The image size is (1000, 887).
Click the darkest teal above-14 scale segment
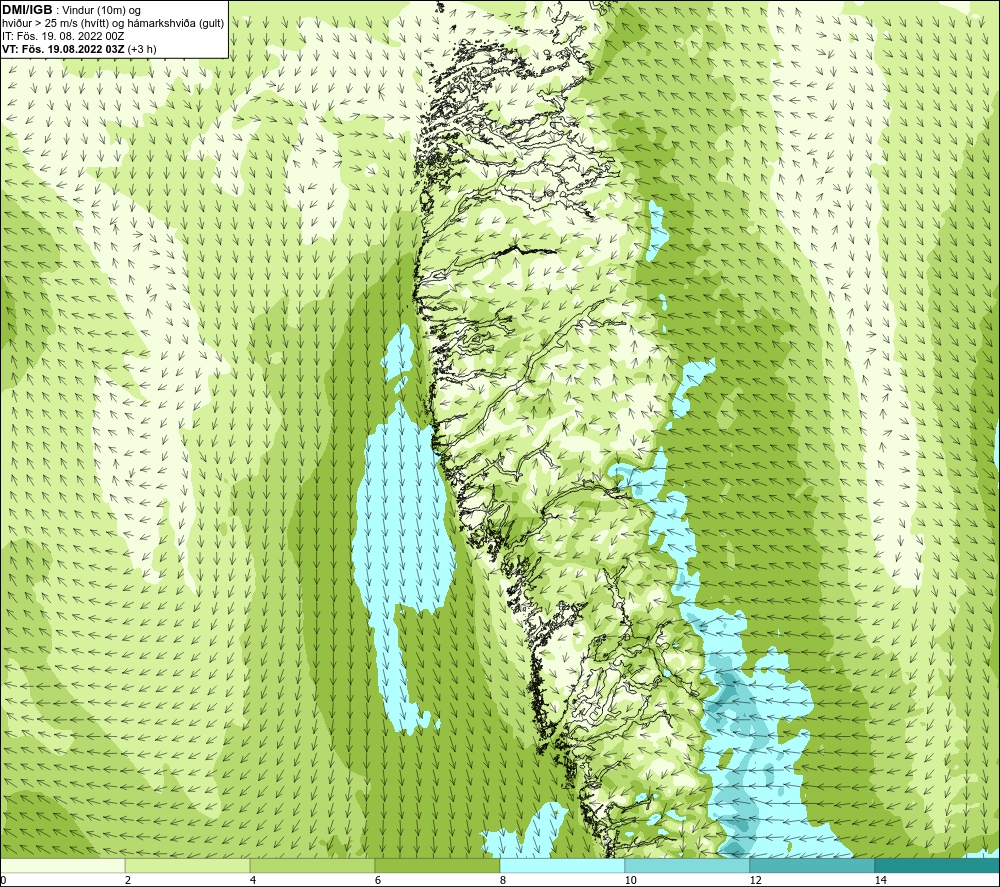(x=937, y=865)
